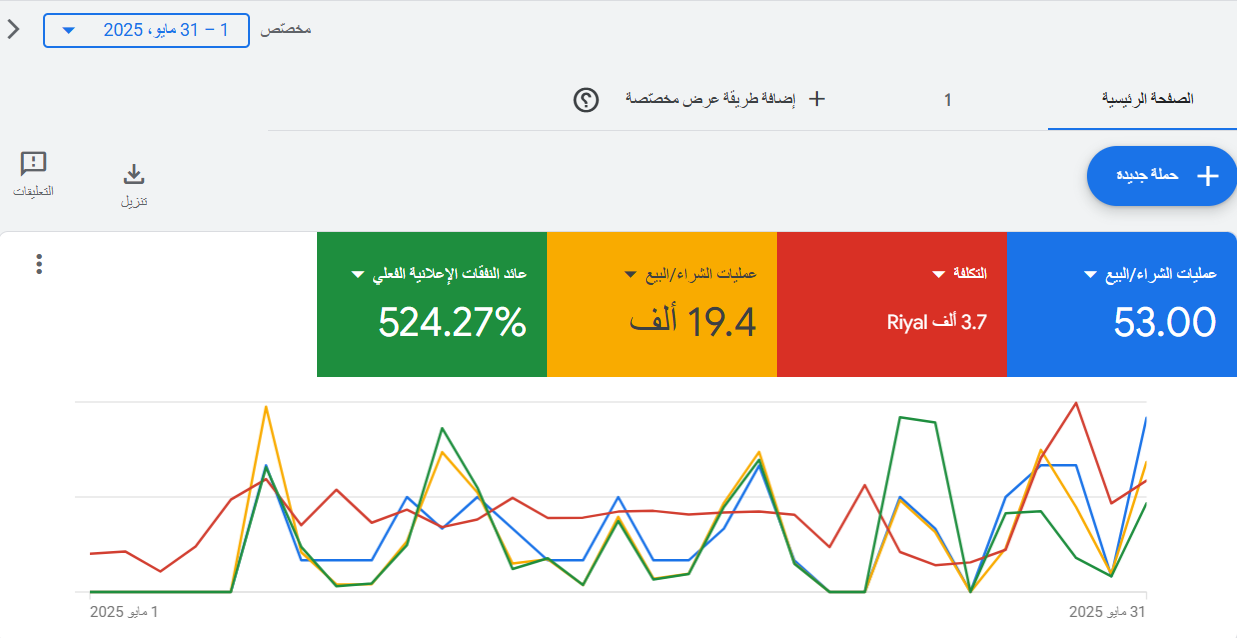Viewport: 1237px width, 638px height.
Task: Click the back chevron arrow beside the date range
Action: coord(13,29)
